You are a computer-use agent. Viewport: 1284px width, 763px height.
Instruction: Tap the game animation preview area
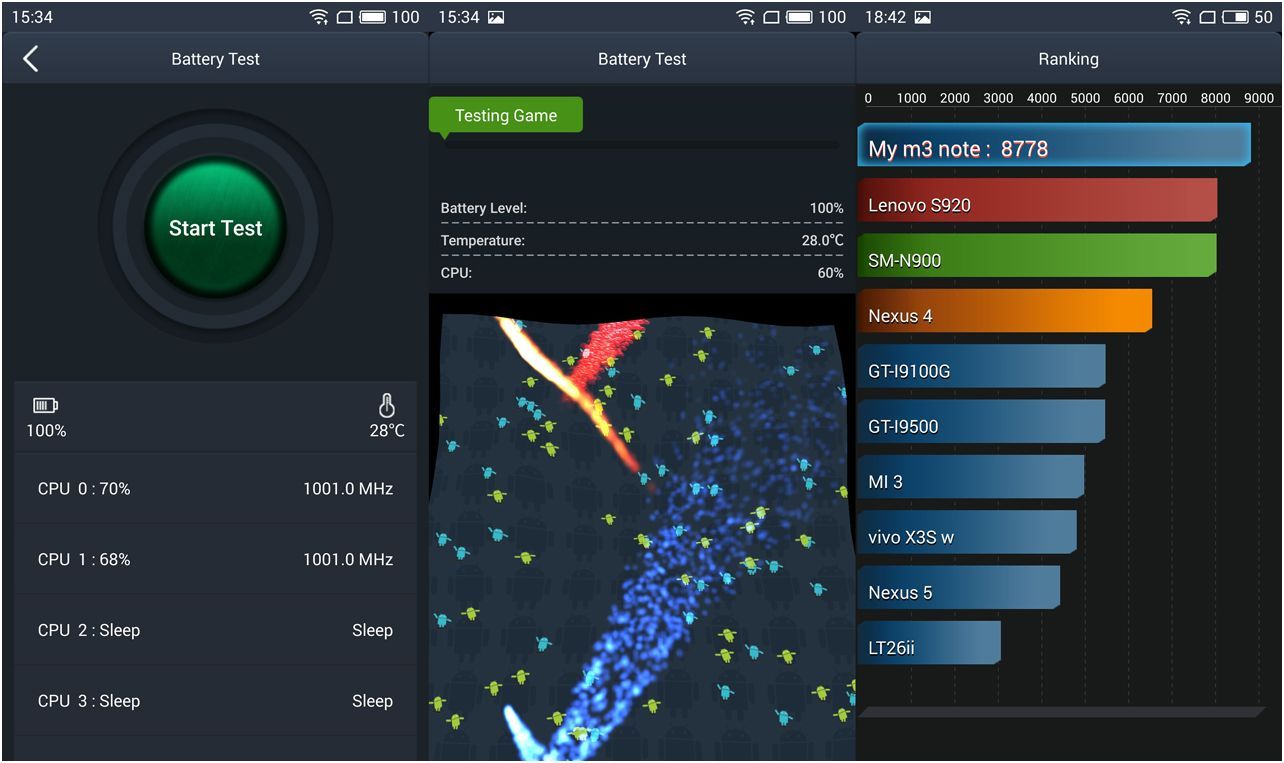click(x=642, y=530)
